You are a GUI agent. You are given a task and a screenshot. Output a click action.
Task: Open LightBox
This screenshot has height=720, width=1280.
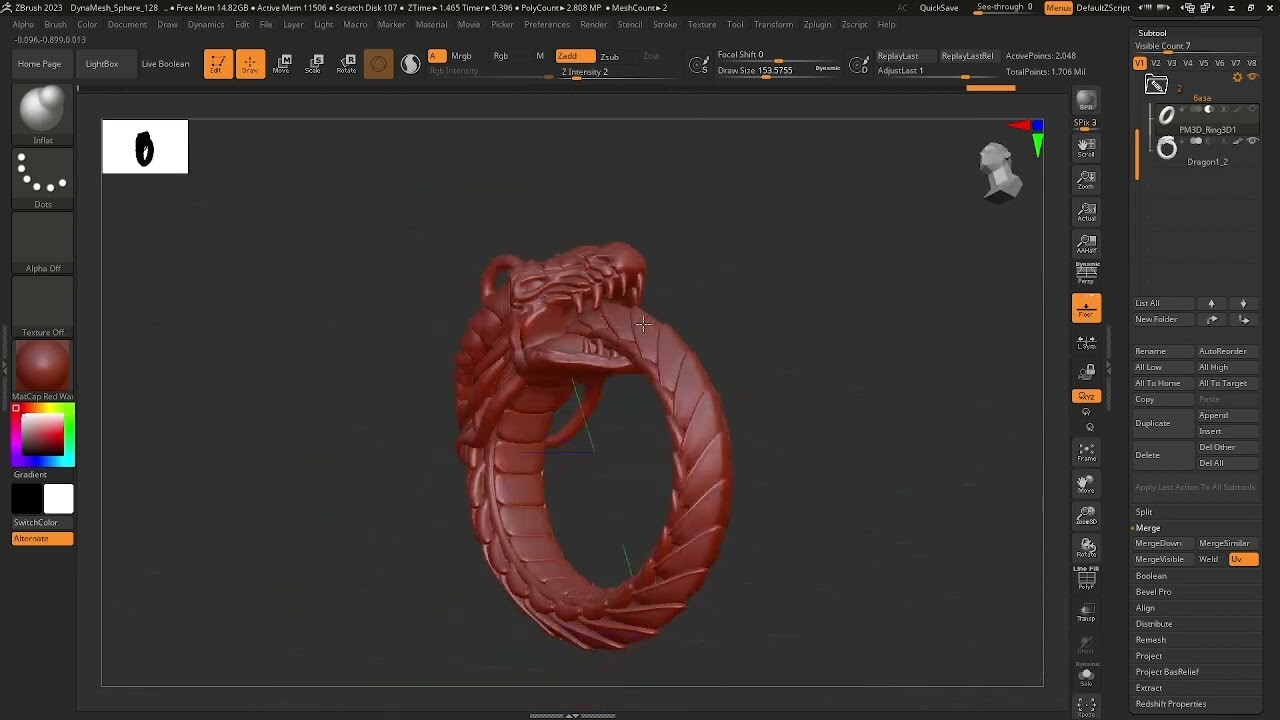coord(104,63)
